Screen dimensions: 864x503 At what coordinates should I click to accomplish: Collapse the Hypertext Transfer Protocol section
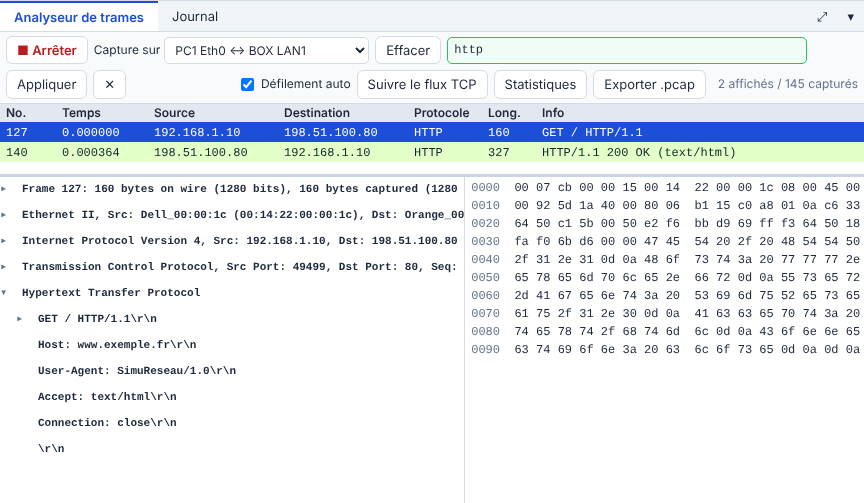point(4,293)
